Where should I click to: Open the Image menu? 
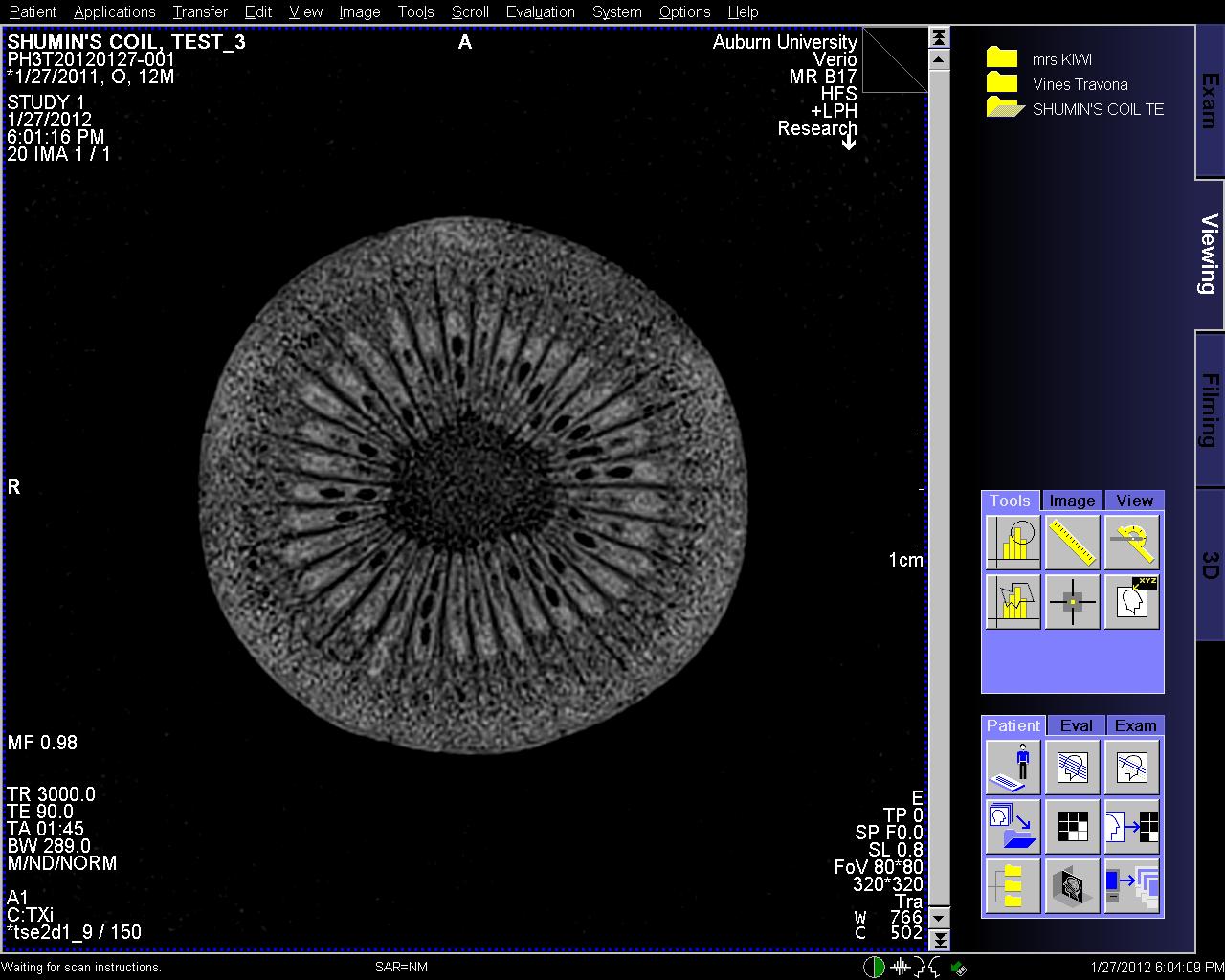[x=360, y=11]
